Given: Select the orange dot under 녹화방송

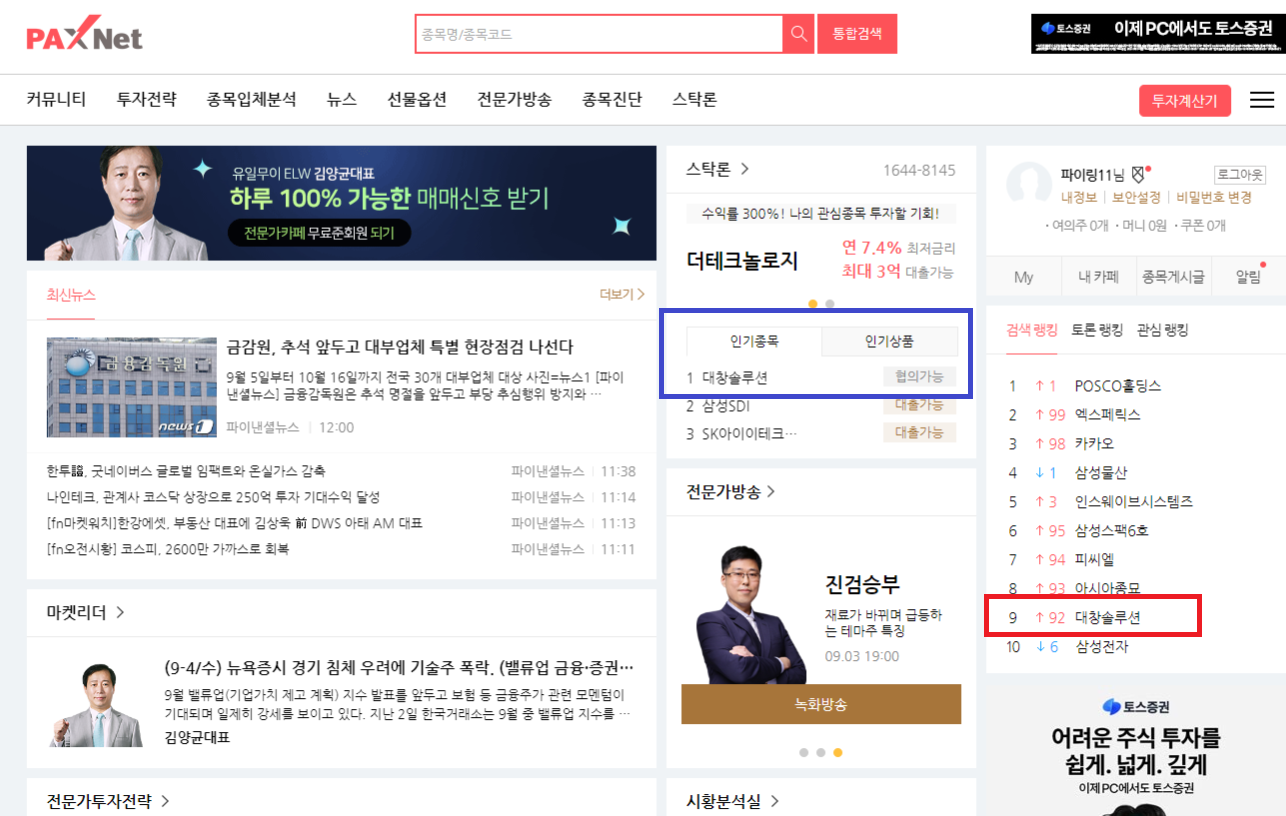Looking at the screenshot, I should tap(837, 752).
